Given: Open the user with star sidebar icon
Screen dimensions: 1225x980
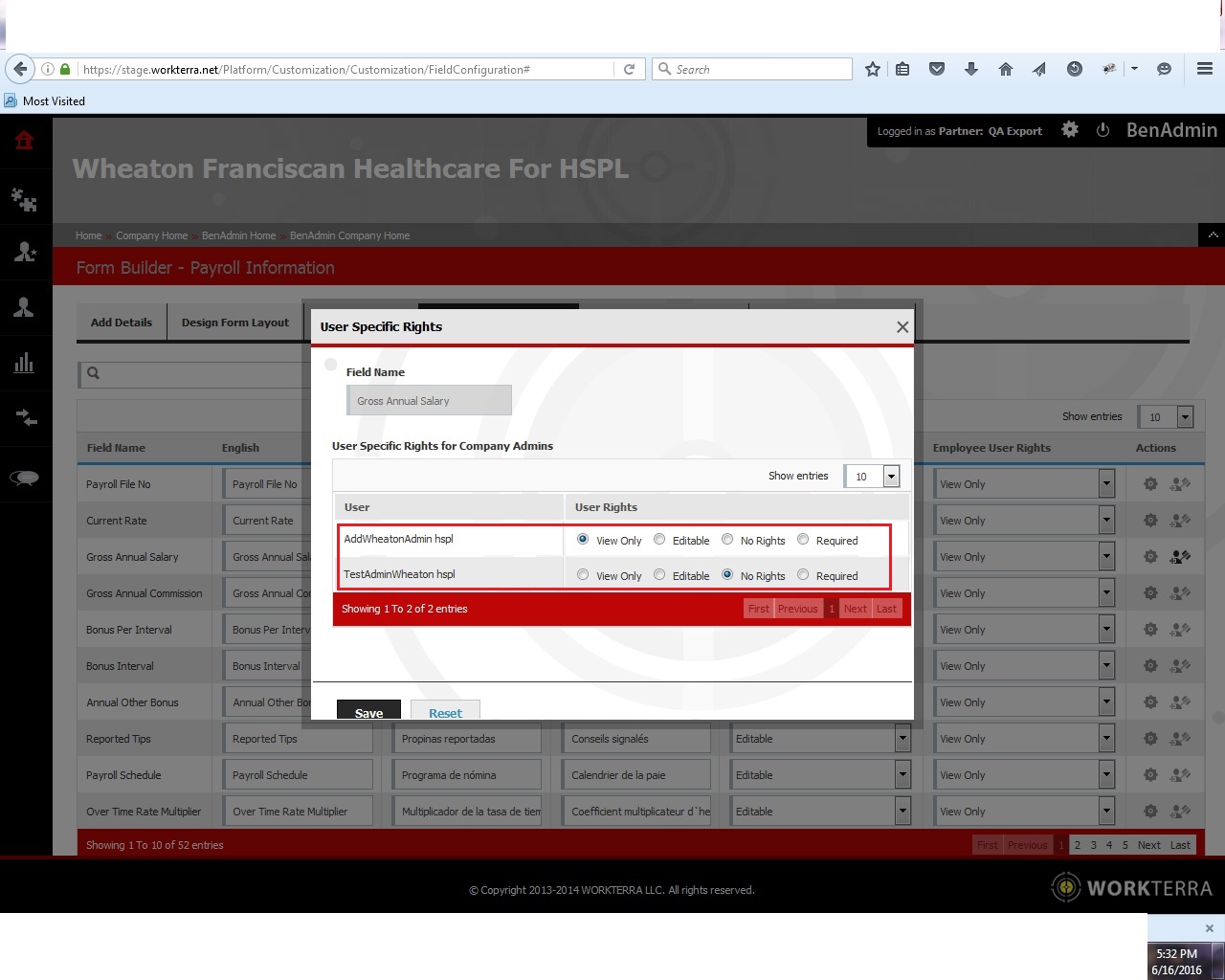Looking at the screenshot, I should [x=25, y=252].
